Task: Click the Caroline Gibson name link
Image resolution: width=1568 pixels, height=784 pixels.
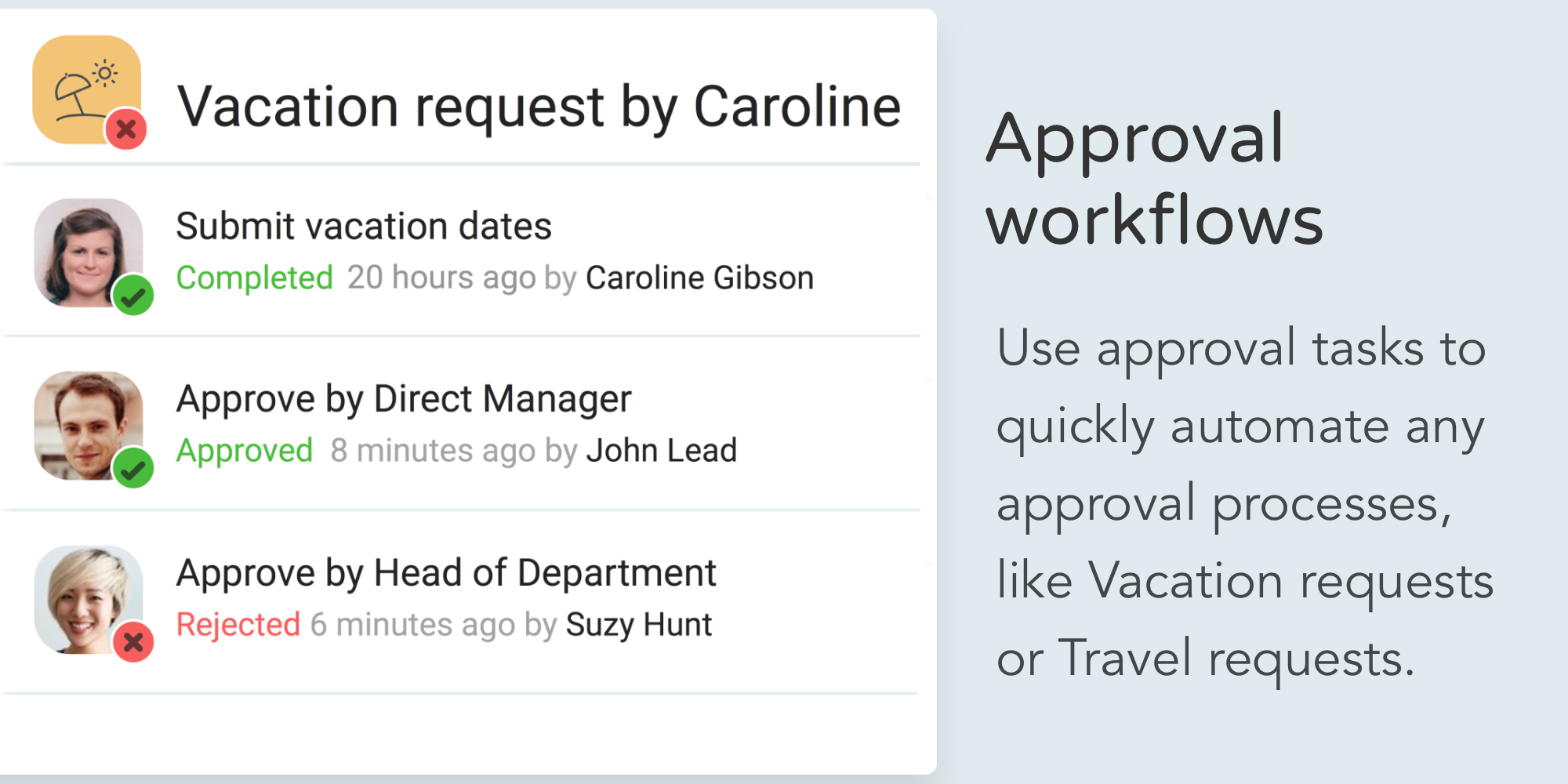Action: coord(699,278)
